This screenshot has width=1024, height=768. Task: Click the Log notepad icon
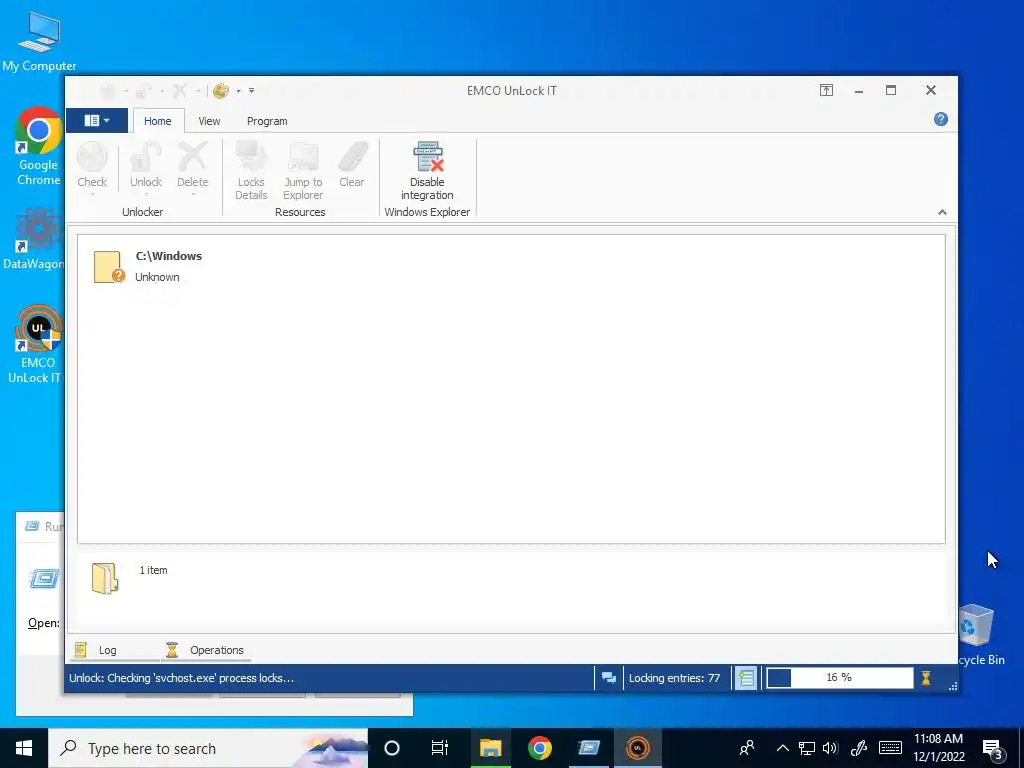pos(81,650)
